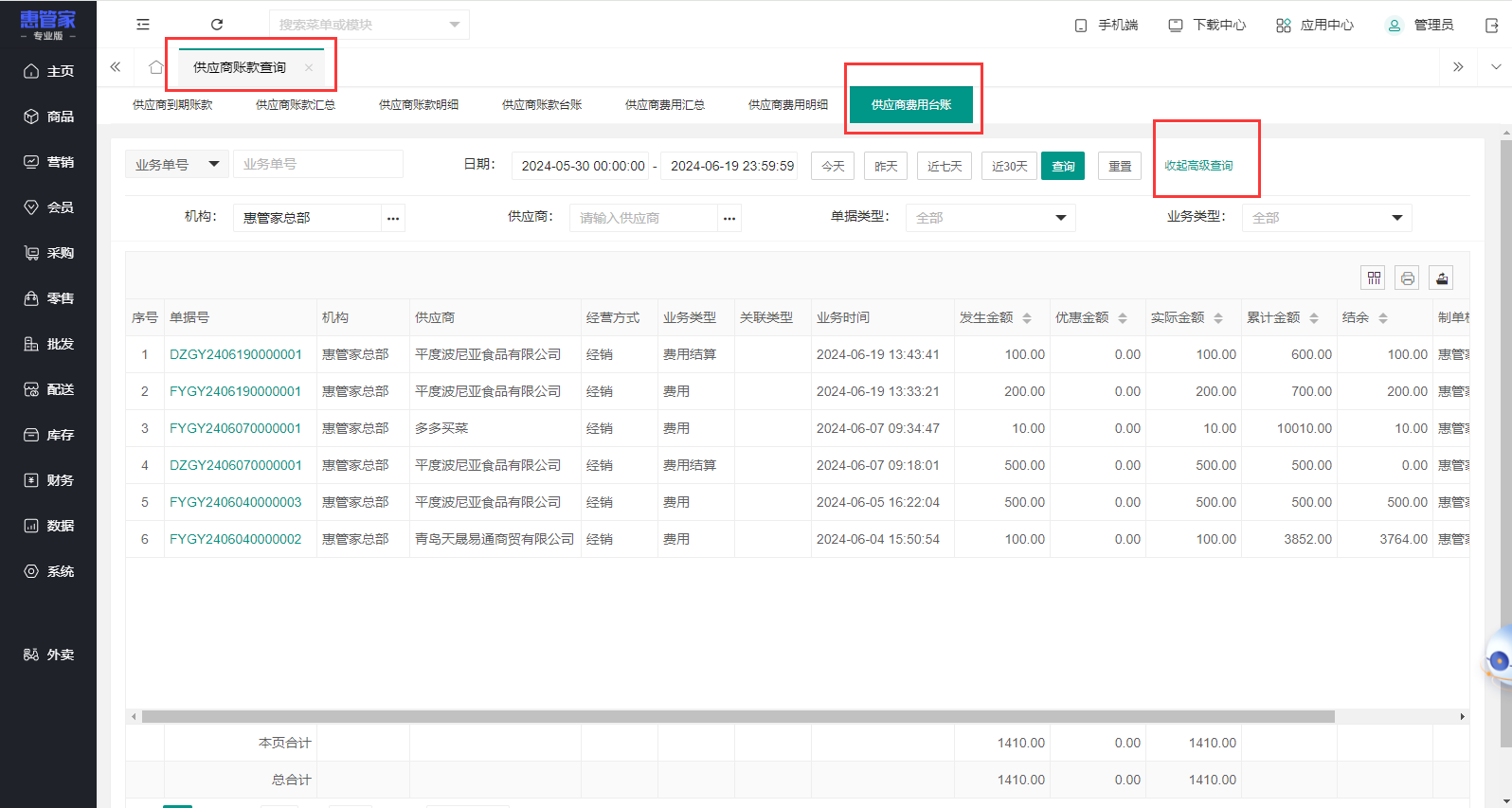The image size is (1512, 808).
Task: Sort the table by 优惠金额
Action: coord(1123,318)
